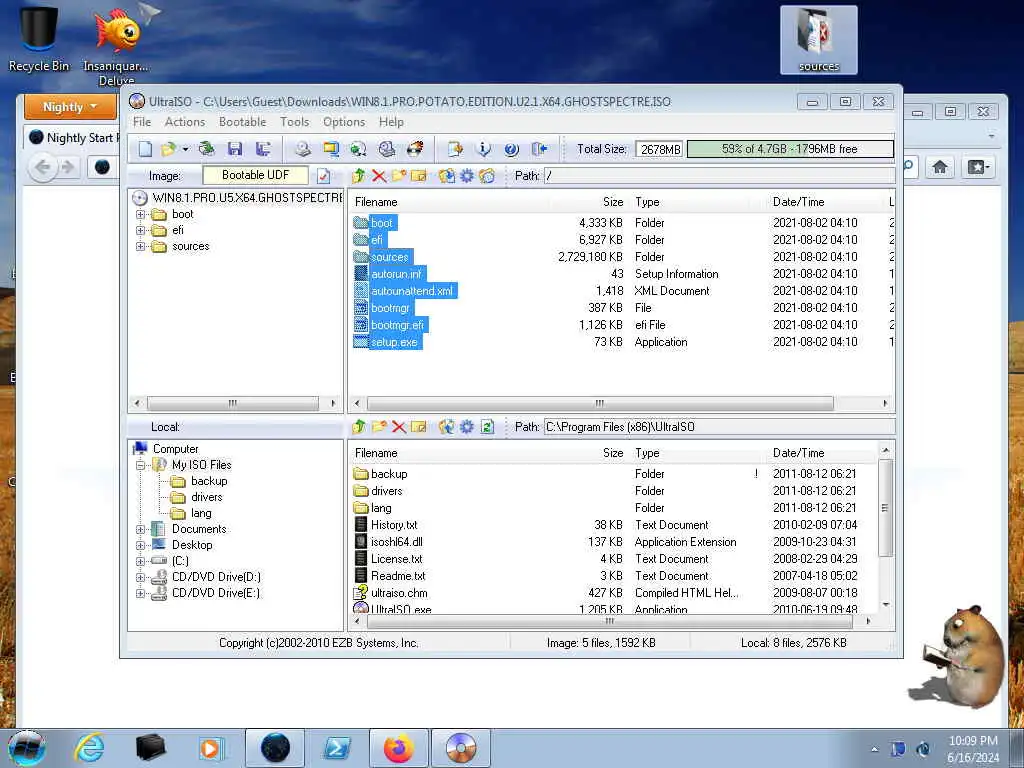Viewport: 1024px width, 768px height.
Task: Click the image Path field showing /
Action: [x=719, y=176]
